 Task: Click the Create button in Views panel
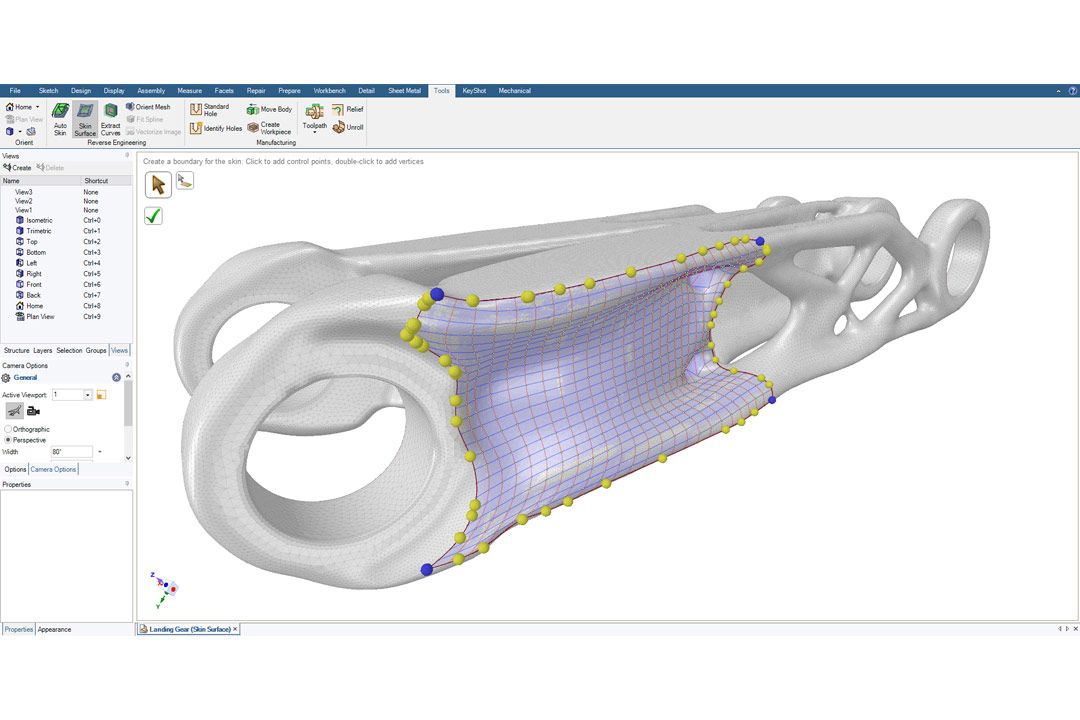18,168
